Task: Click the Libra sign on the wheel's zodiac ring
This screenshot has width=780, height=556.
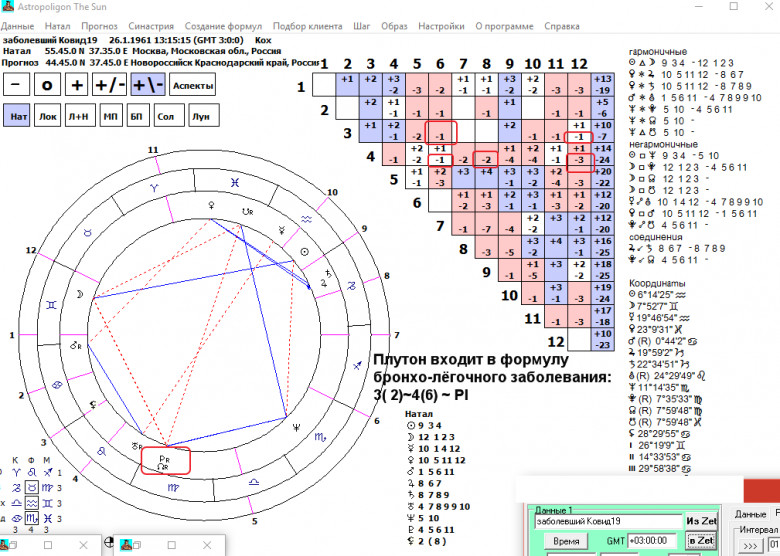Action: 254,481
